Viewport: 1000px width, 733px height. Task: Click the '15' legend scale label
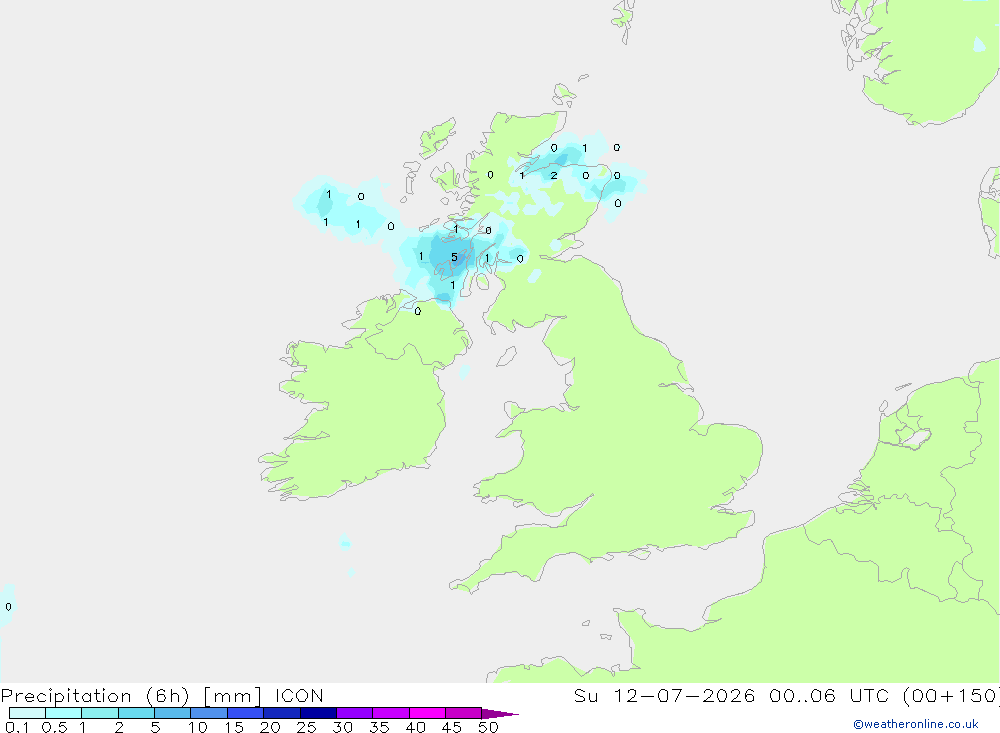click(233, 727)
